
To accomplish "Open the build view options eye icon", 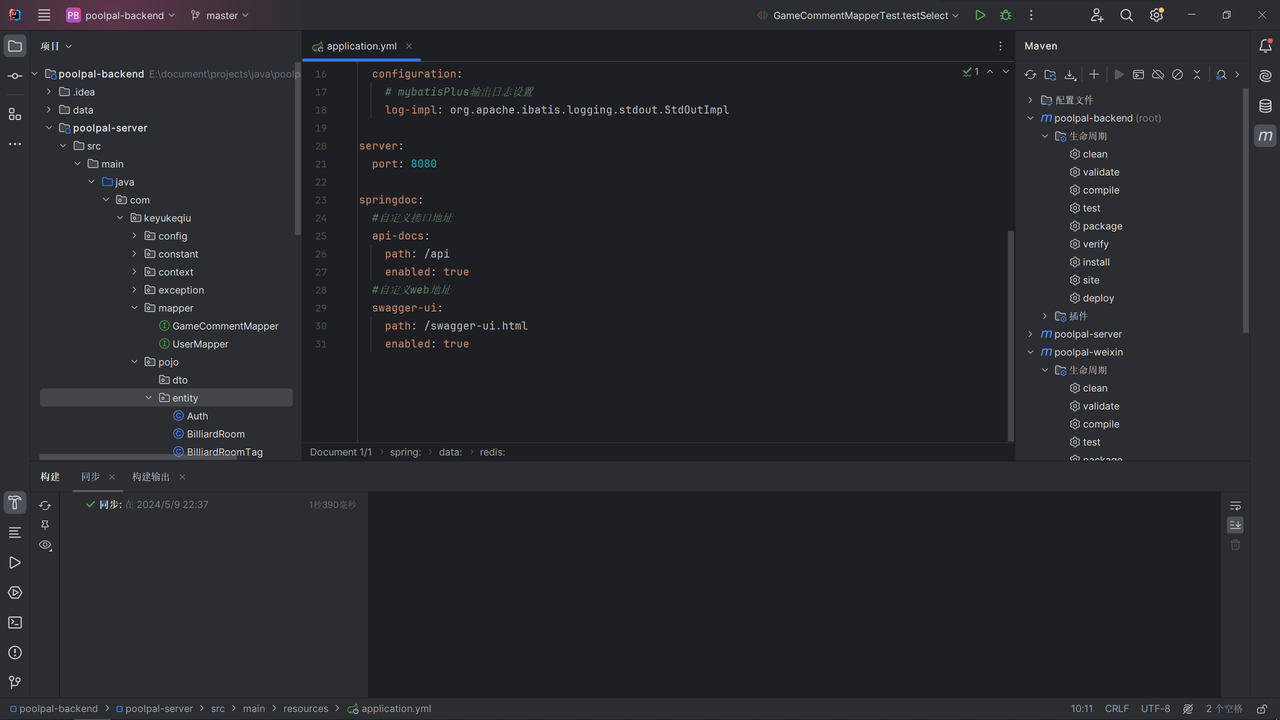I will click(x=45, y=545).
